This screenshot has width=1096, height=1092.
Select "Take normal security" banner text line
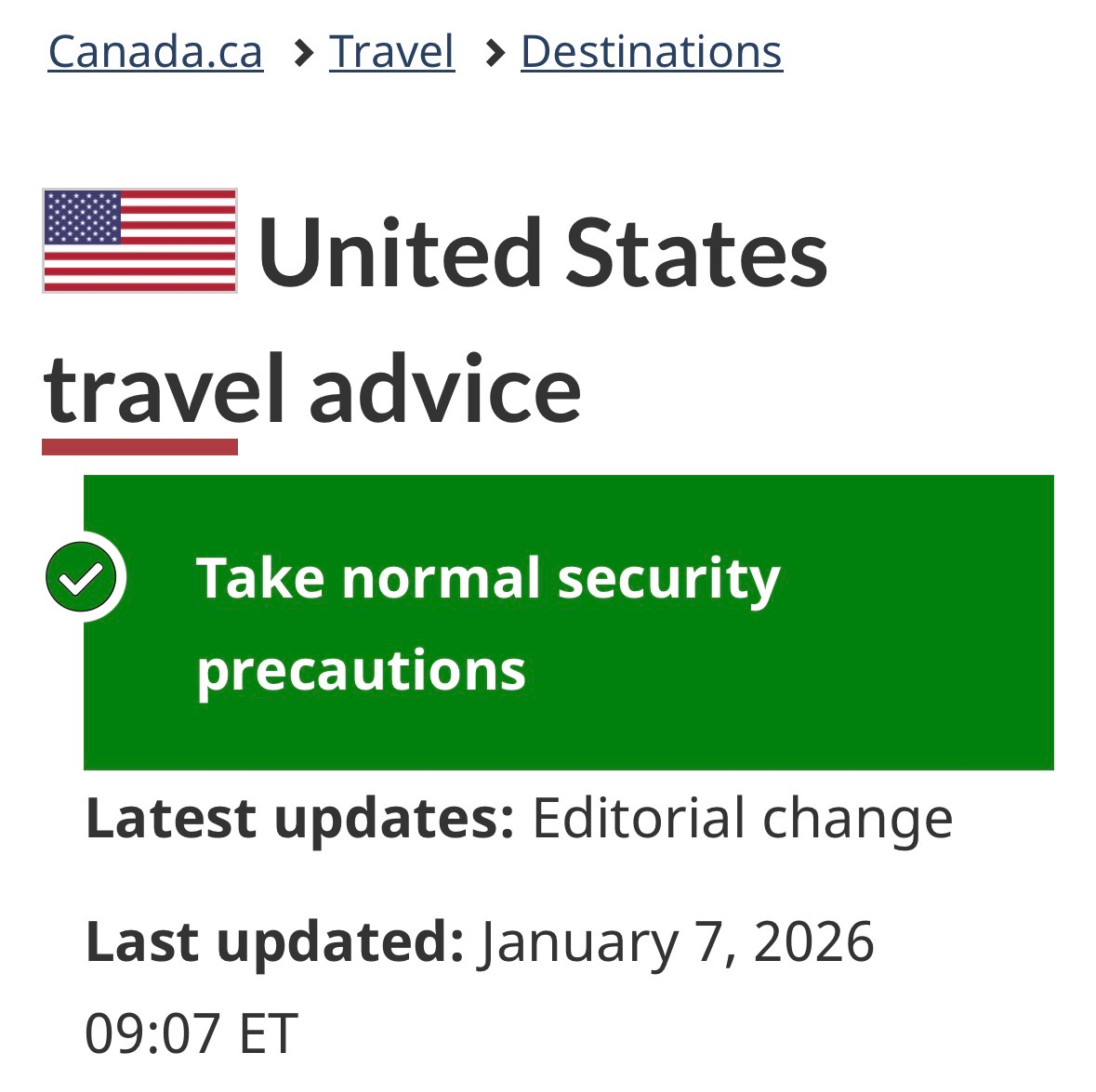coord(488,578)
